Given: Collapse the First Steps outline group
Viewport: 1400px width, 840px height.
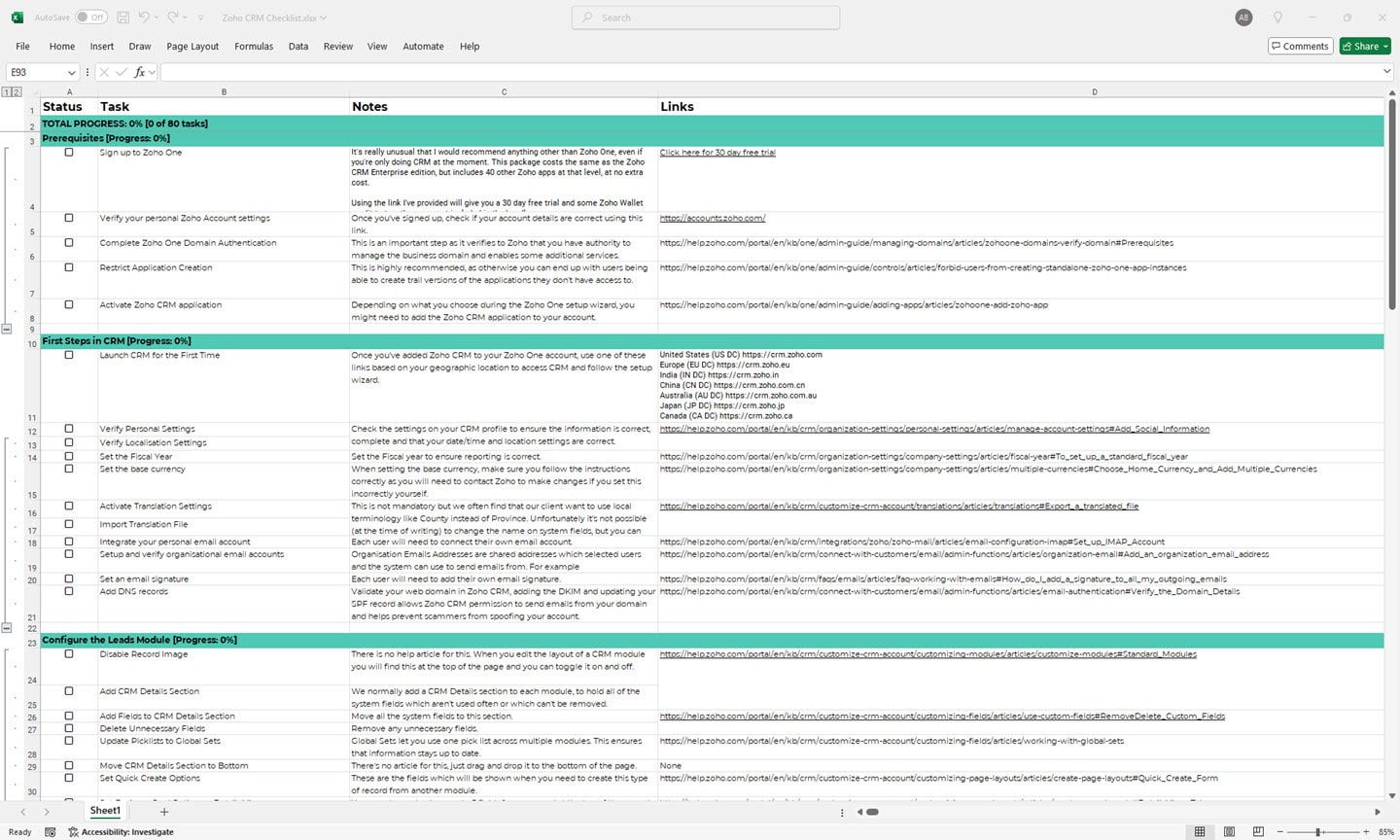Looking at the screenshot, I should (7, 628).
